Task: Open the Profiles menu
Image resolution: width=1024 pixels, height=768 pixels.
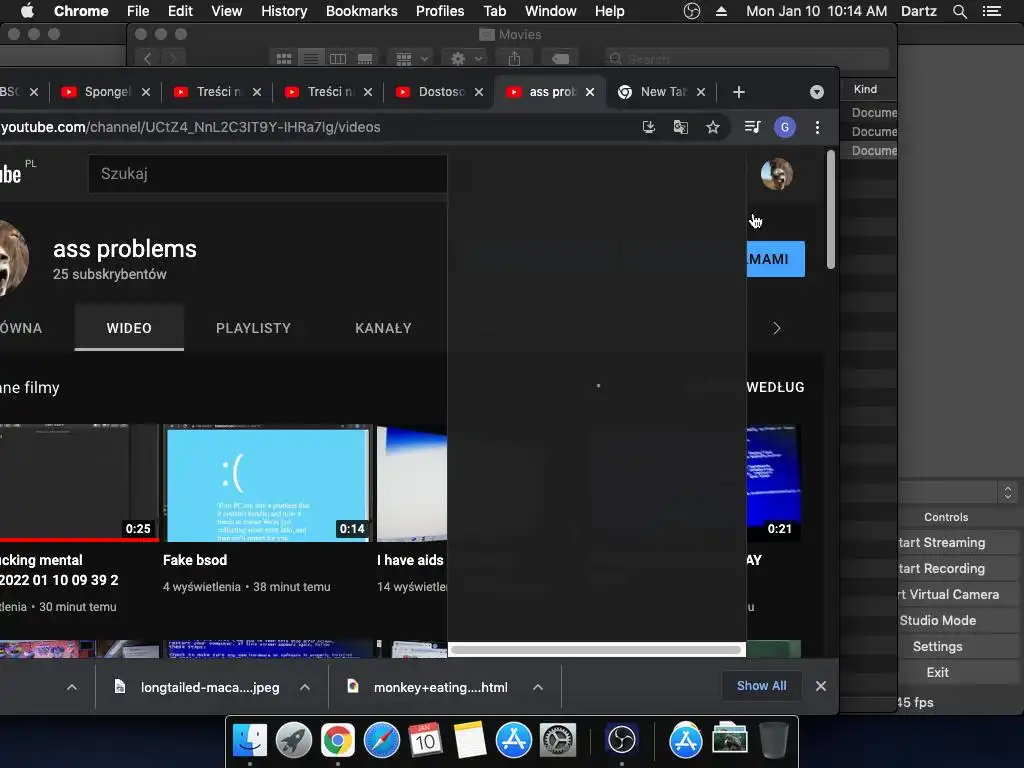Action: (440, 11)
